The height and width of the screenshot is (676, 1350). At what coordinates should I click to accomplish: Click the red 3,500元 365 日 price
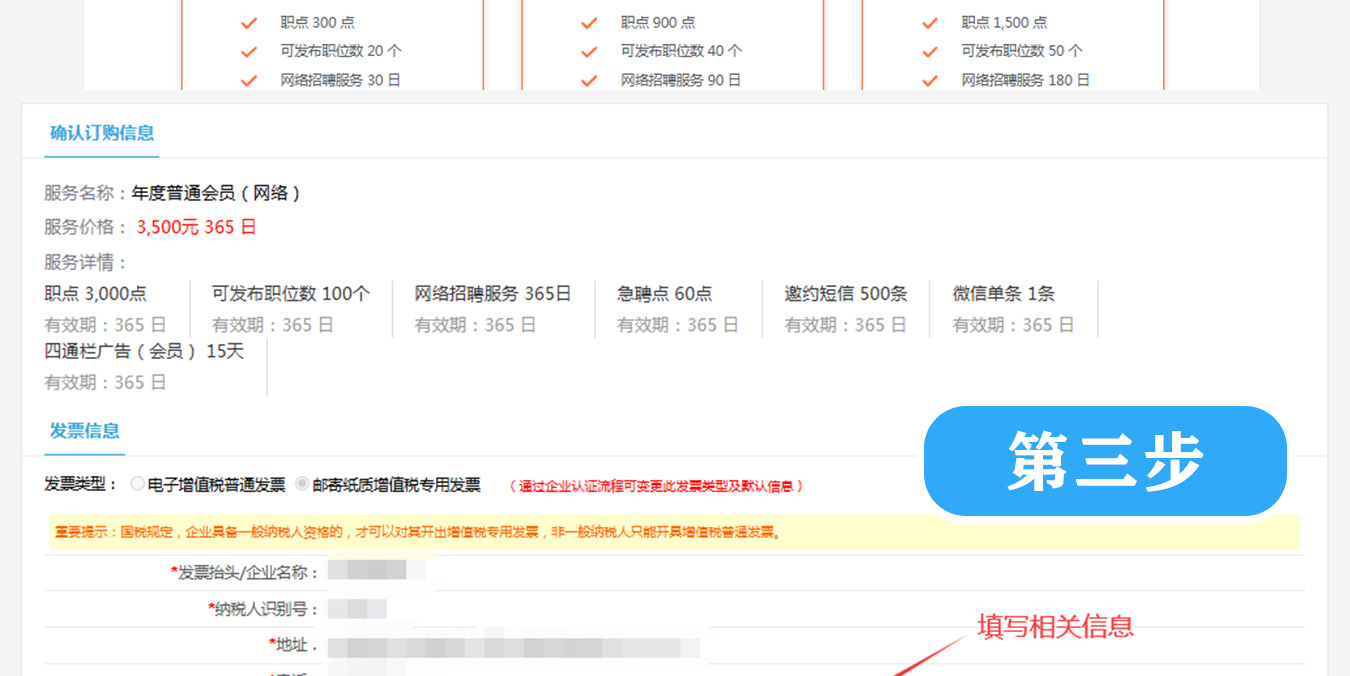(x=196, y=227)
